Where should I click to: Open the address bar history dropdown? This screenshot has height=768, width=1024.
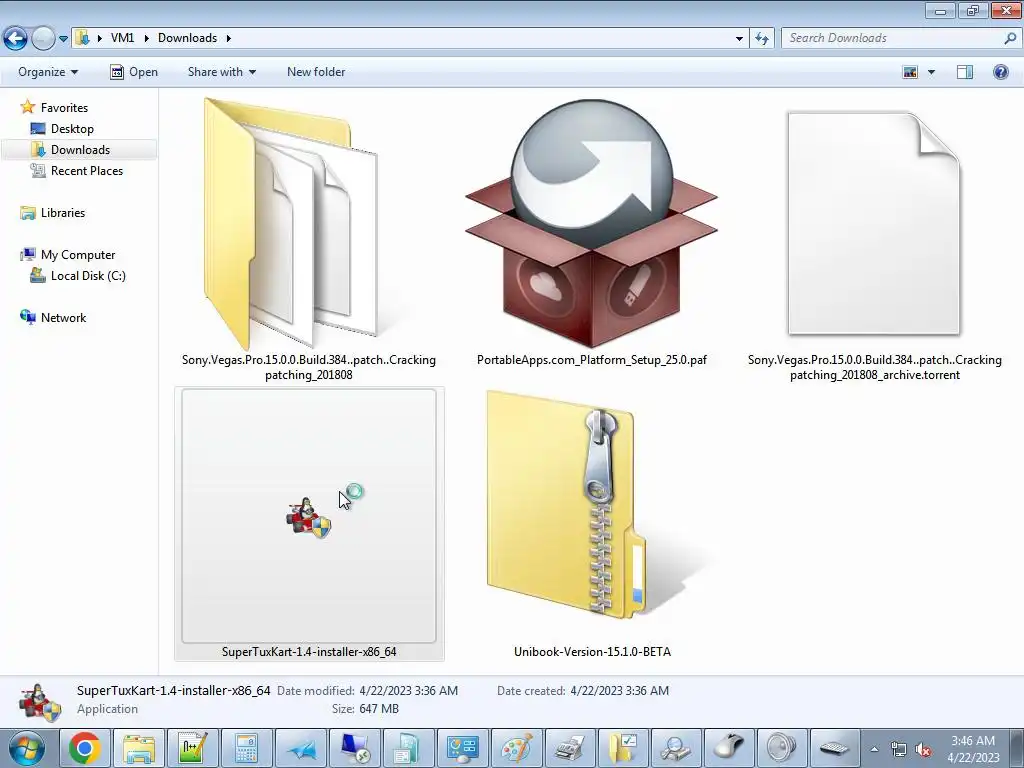(739, 38)
